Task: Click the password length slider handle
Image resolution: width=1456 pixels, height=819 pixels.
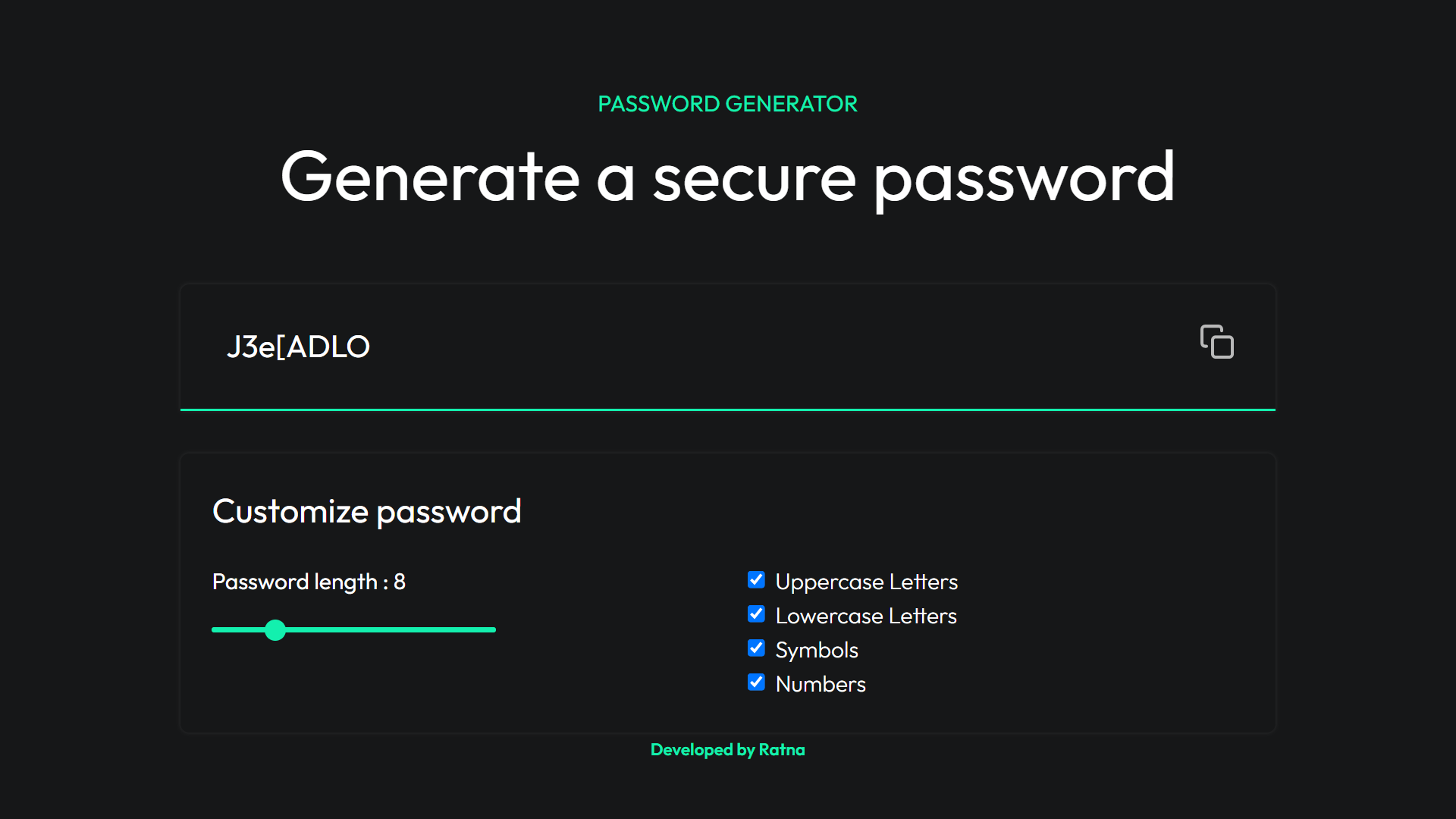Action: 275,630
